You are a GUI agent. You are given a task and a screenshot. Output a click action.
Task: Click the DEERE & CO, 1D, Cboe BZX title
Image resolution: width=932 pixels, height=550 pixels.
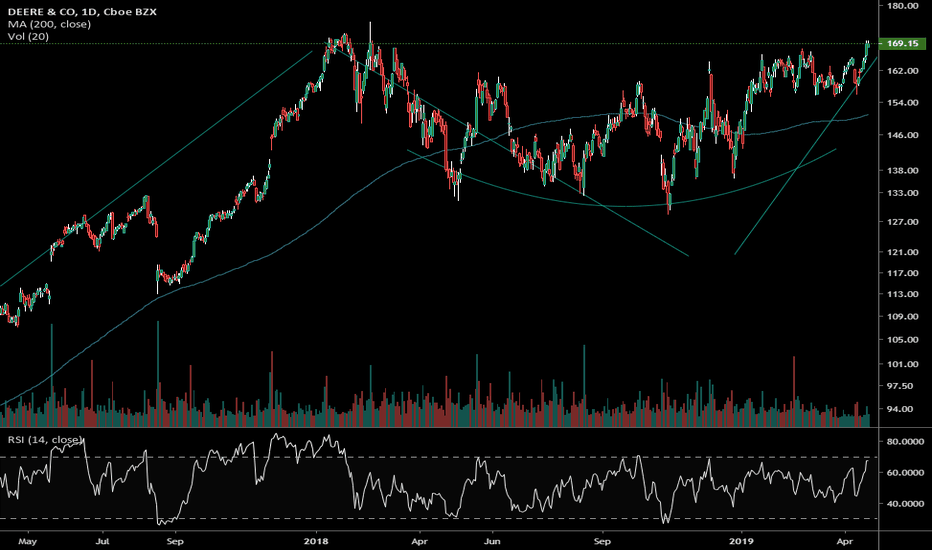click(x=82, y=11)
